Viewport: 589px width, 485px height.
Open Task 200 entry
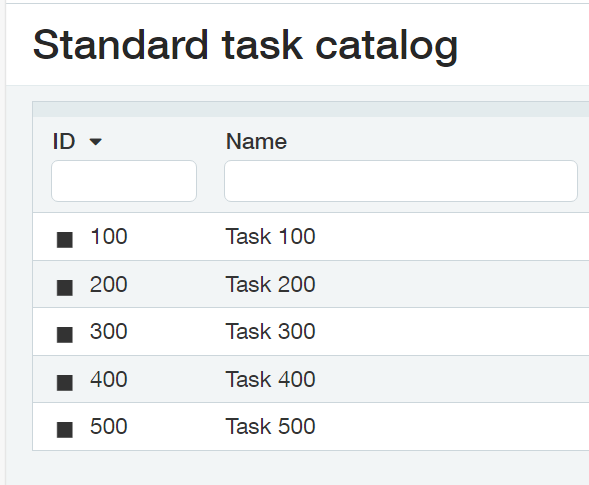270,284
